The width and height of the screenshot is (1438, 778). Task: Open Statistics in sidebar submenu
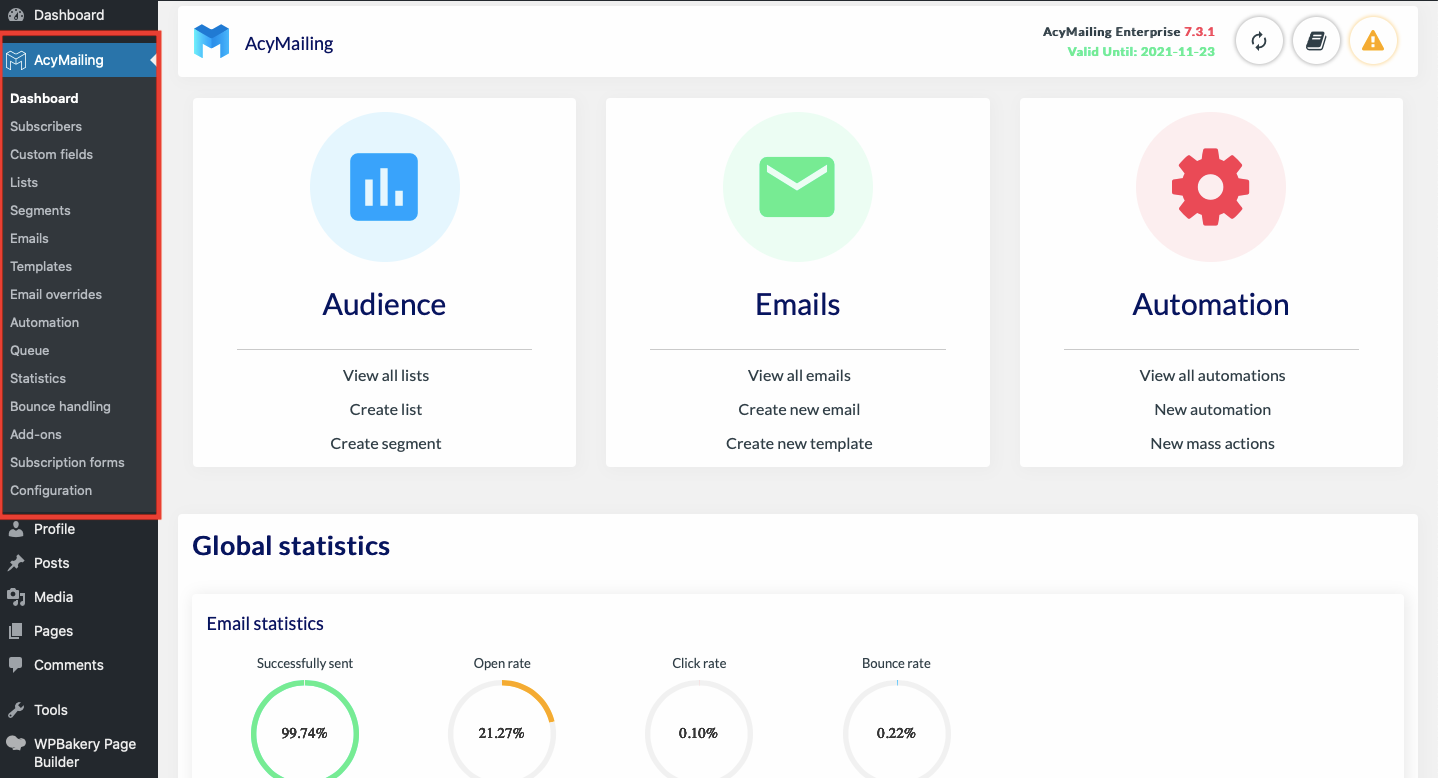click(38, 378)
